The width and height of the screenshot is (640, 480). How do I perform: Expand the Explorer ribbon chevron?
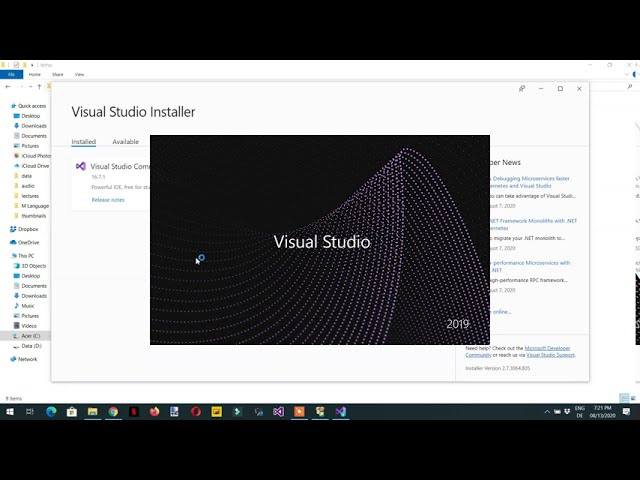coord(627,74)
